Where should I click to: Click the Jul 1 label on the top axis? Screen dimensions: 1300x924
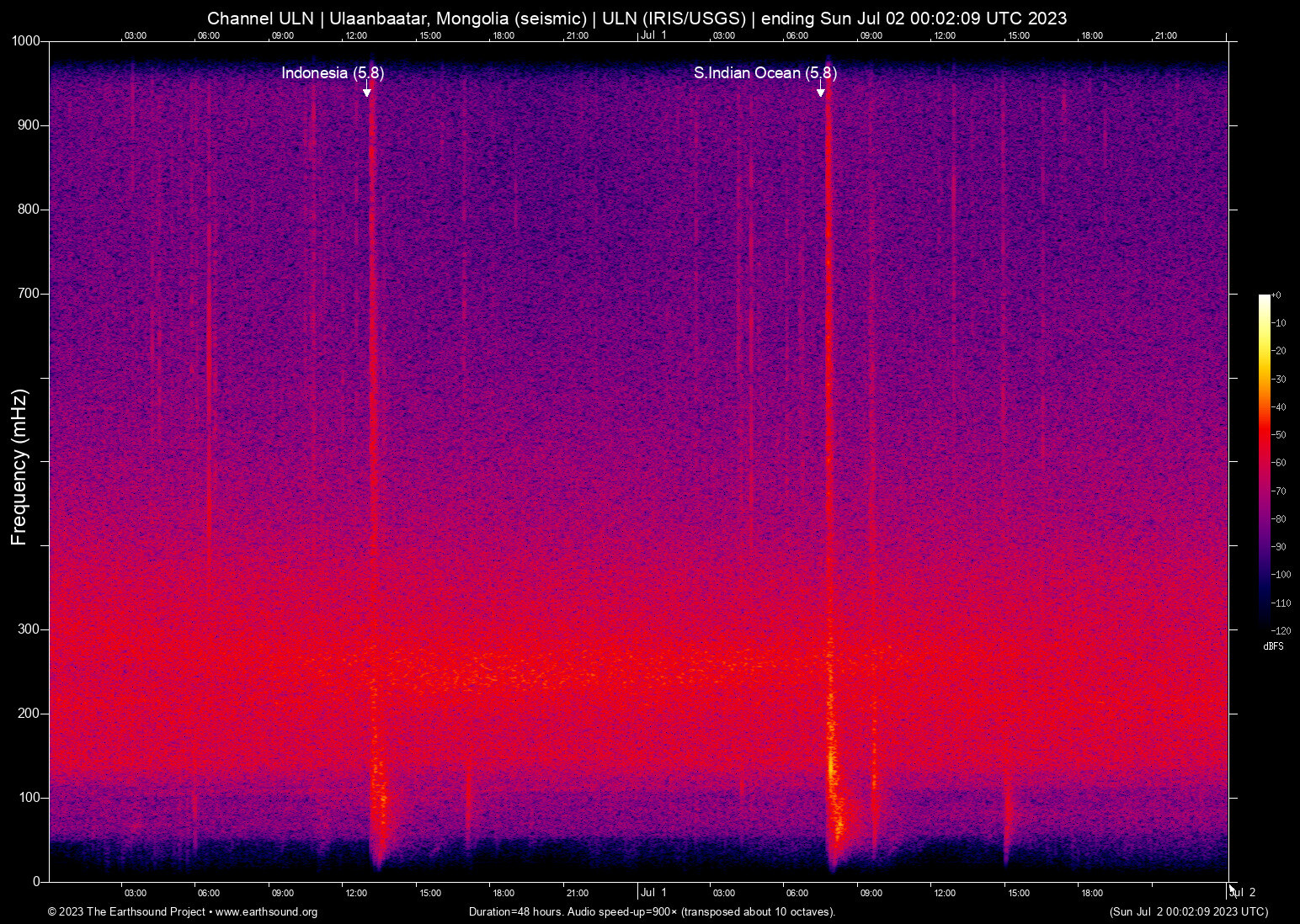pyautogui.click(x=653, y=35)
